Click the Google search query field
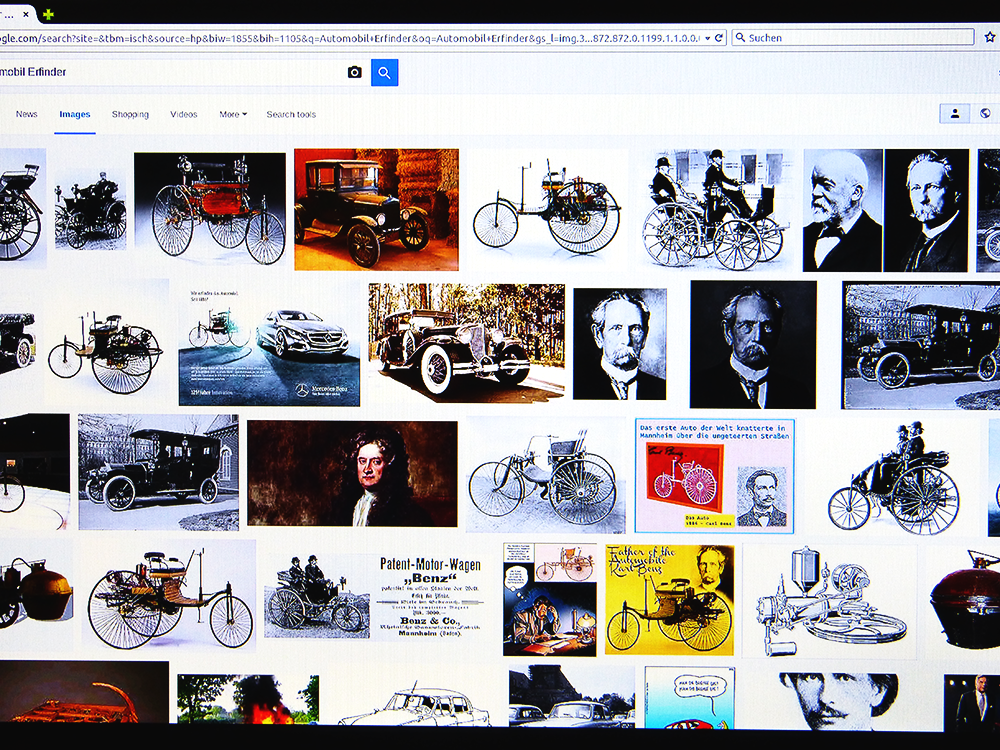 [x=172, y=72]
